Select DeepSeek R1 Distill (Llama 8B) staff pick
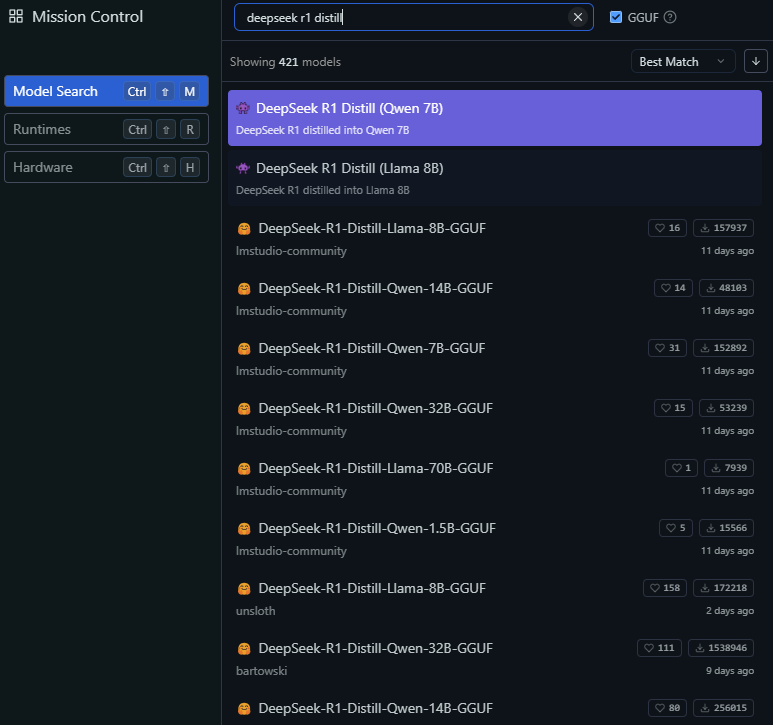 click(494, 178)
